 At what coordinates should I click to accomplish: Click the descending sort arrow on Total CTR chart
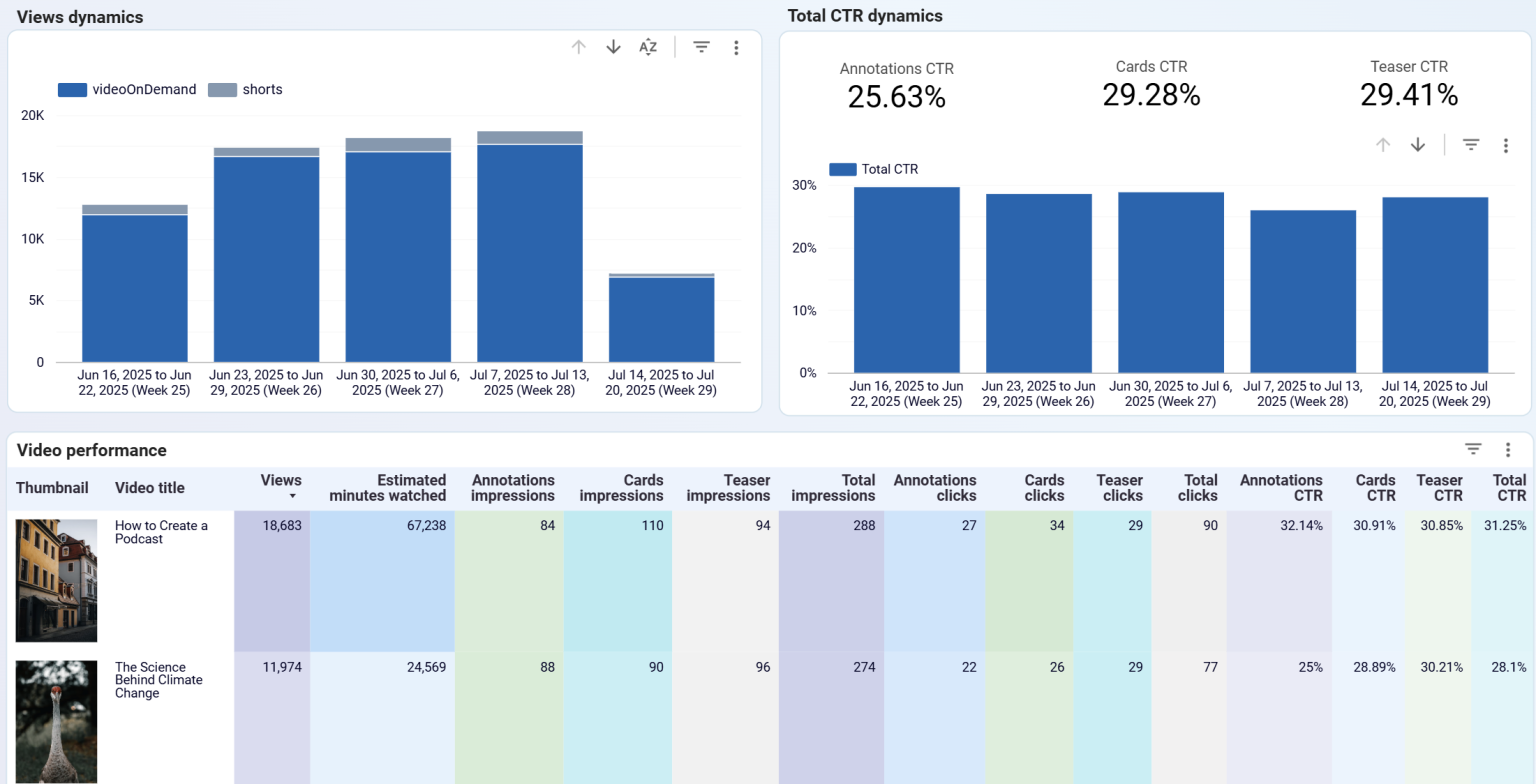point(1417,144)
